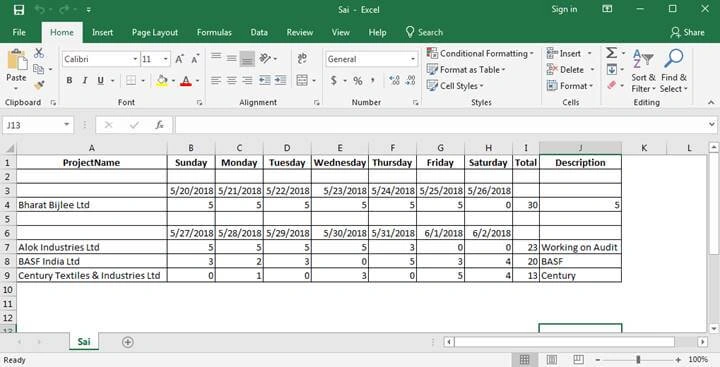Click Find & Select button
This screenshot has width=720, height=367.
[674, 70]
